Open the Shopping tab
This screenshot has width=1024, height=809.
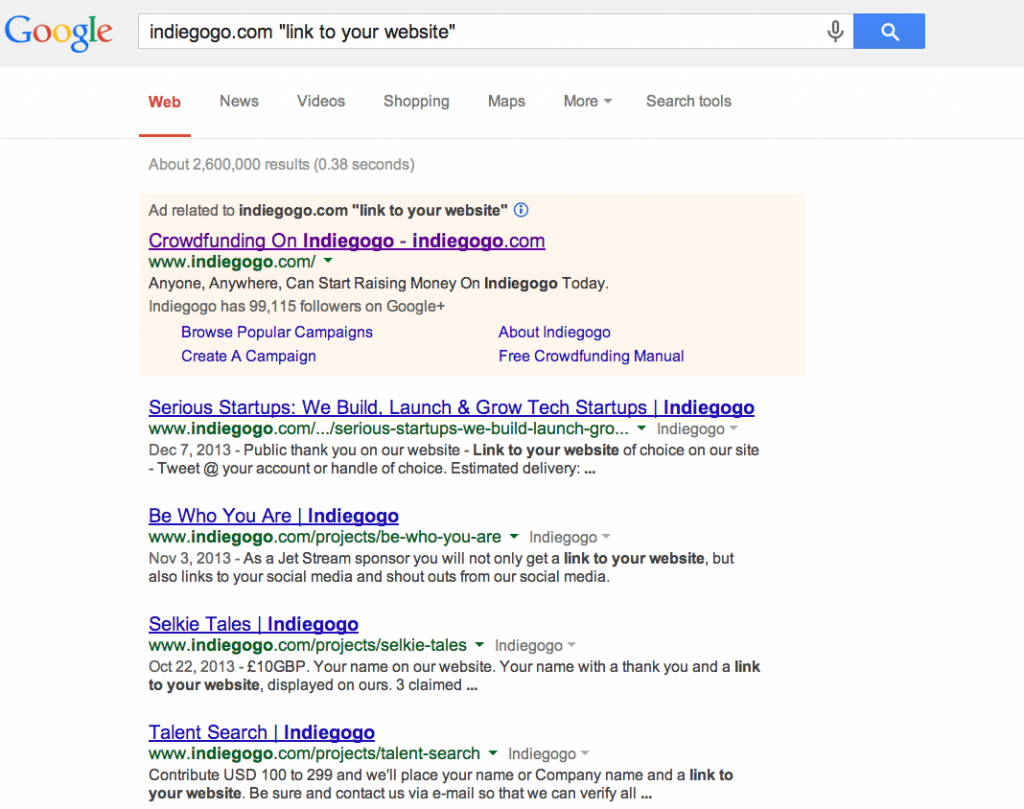[x=416, y=101]
